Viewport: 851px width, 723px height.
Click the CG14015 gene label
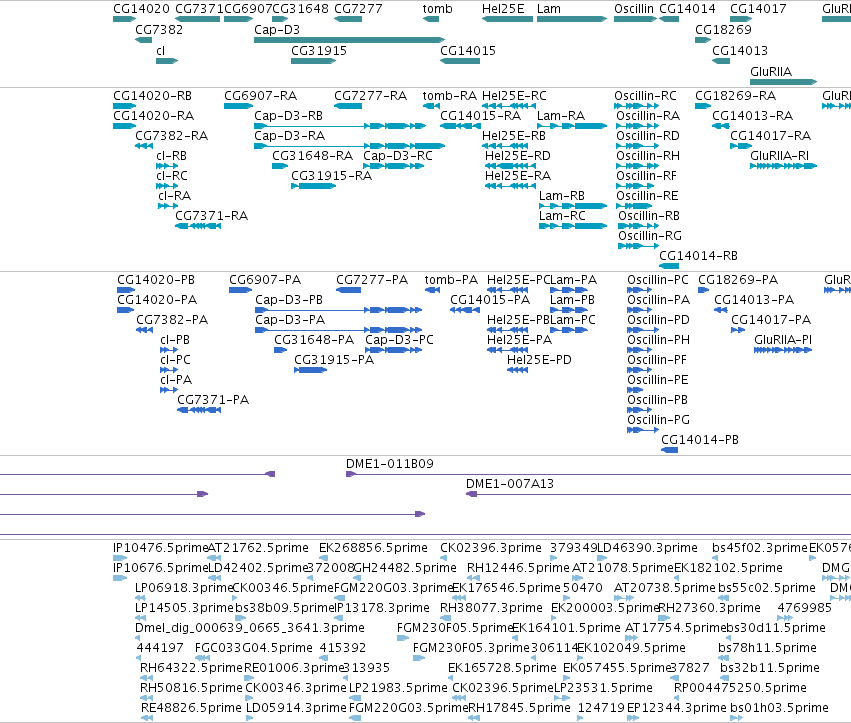(x=468, y=50)
